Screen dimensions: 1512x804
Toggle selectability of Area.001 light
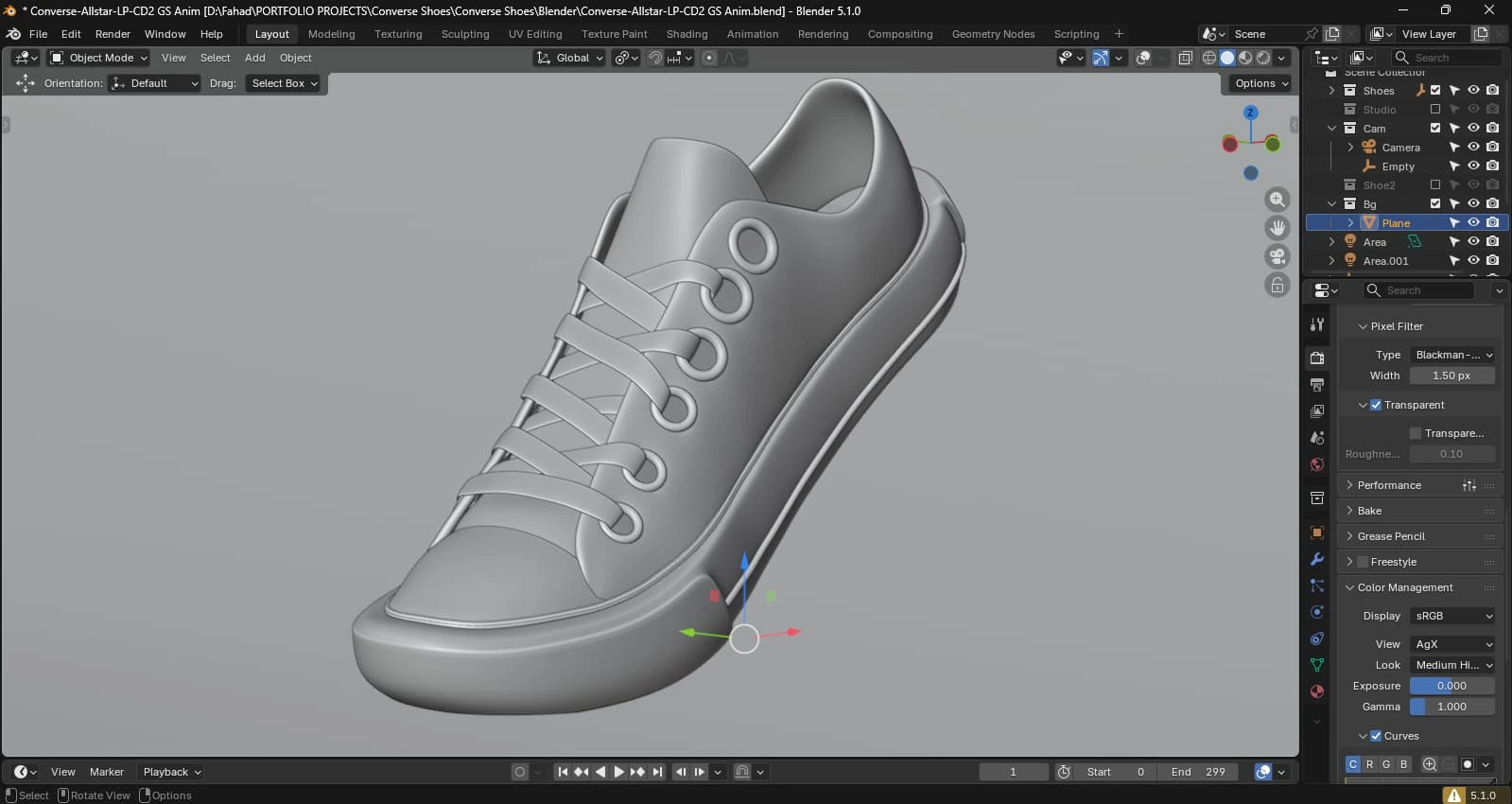coord(1454,261)
